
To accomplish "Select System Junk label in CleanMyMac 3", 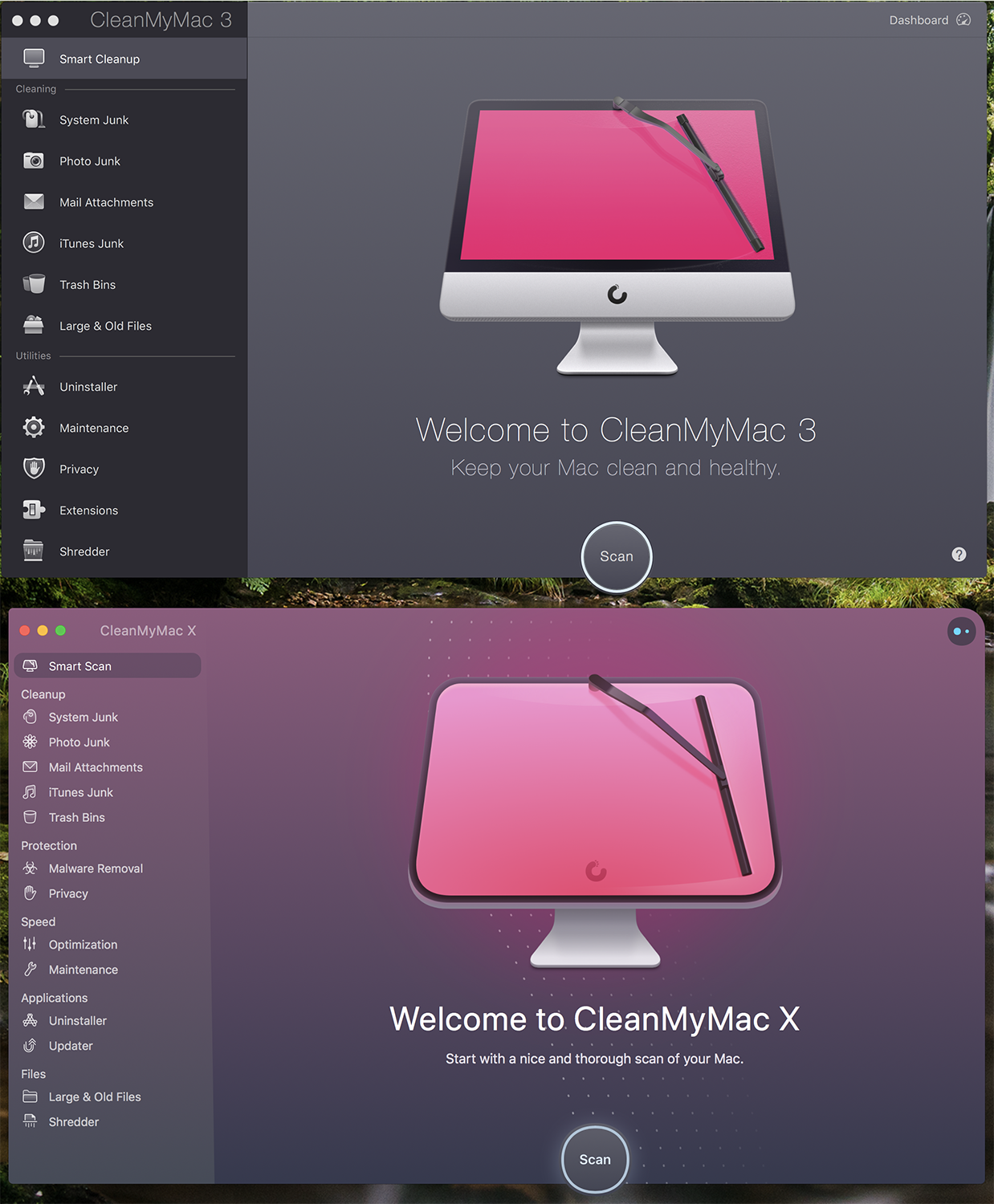I will pos(94,120).
